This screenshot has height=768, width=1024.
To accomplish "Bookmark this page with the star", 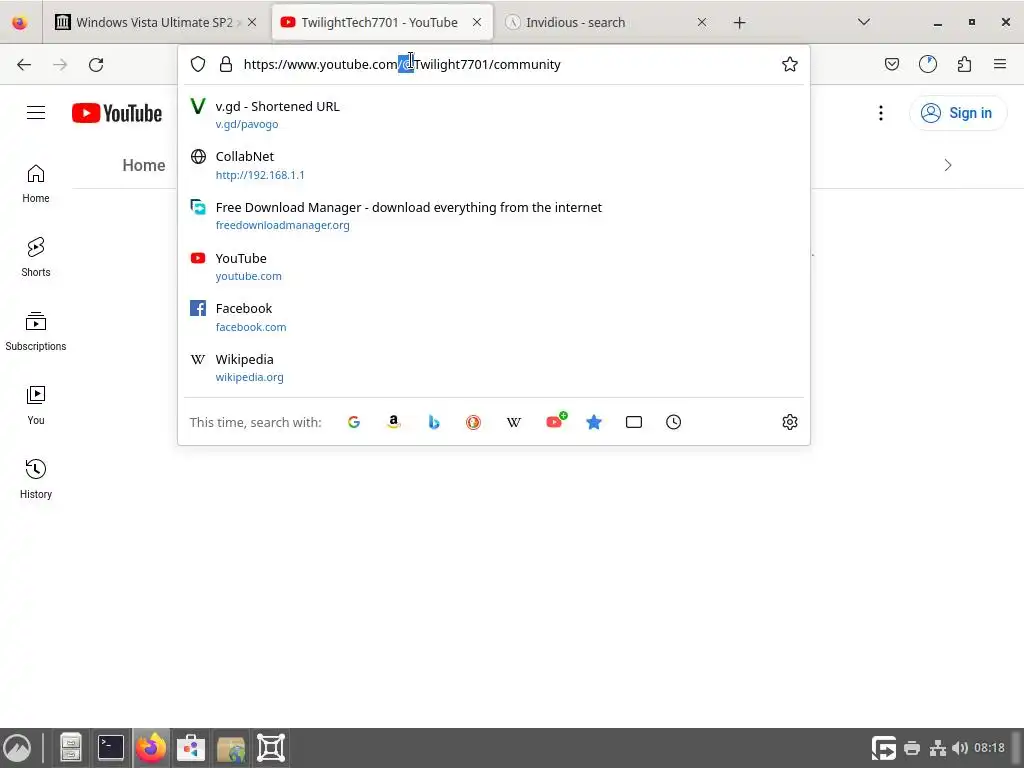I will (x=790, y=64).
